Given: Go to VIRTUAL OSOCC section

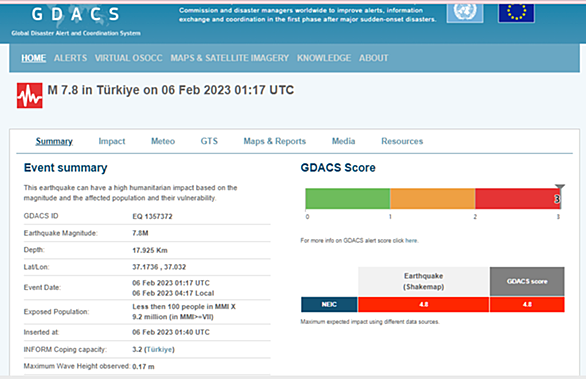Looking at the screenshot, I should click(129, 58).
